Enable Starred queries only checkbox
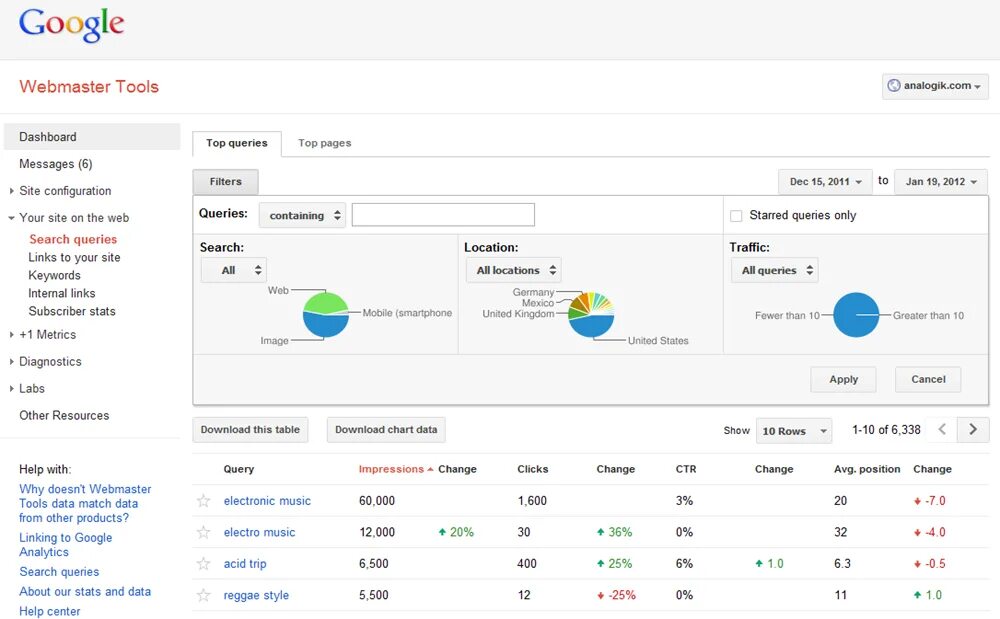The height and width of the screenshot is (619, 1000). pos(736,215)
